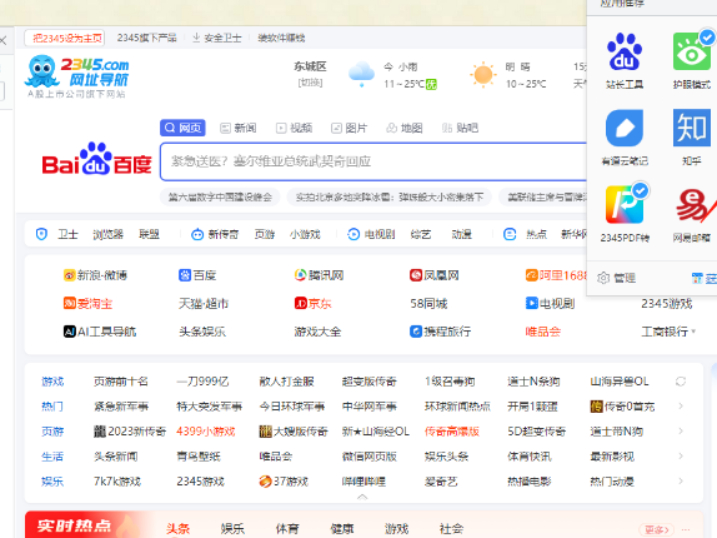
Task: Open the 唯品会 red link
Action: [543, 331]
